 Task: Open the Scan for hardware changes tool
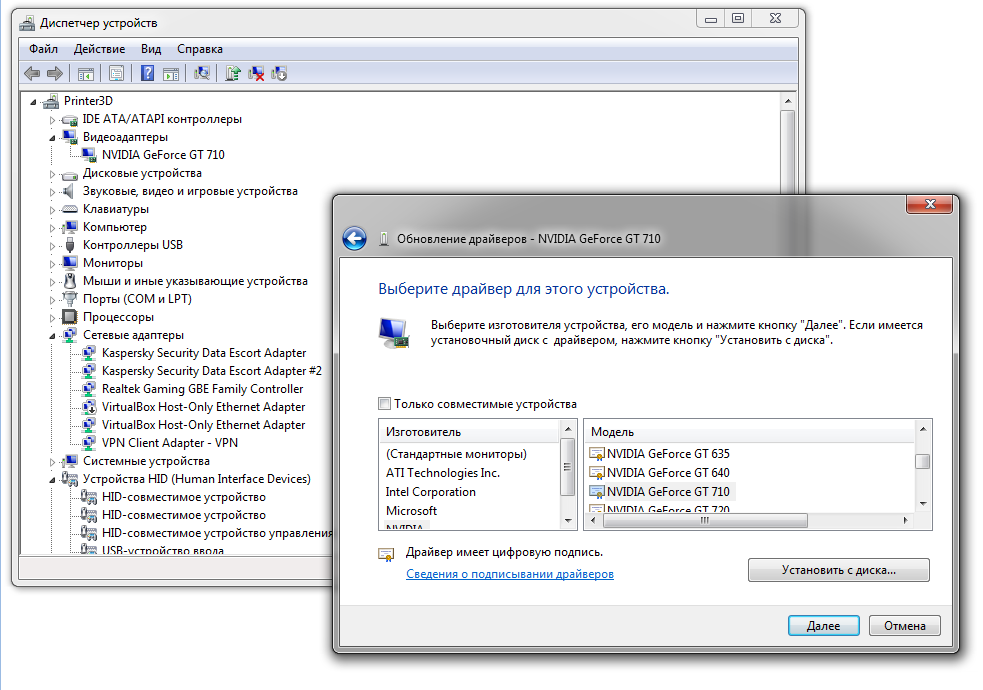203,73
